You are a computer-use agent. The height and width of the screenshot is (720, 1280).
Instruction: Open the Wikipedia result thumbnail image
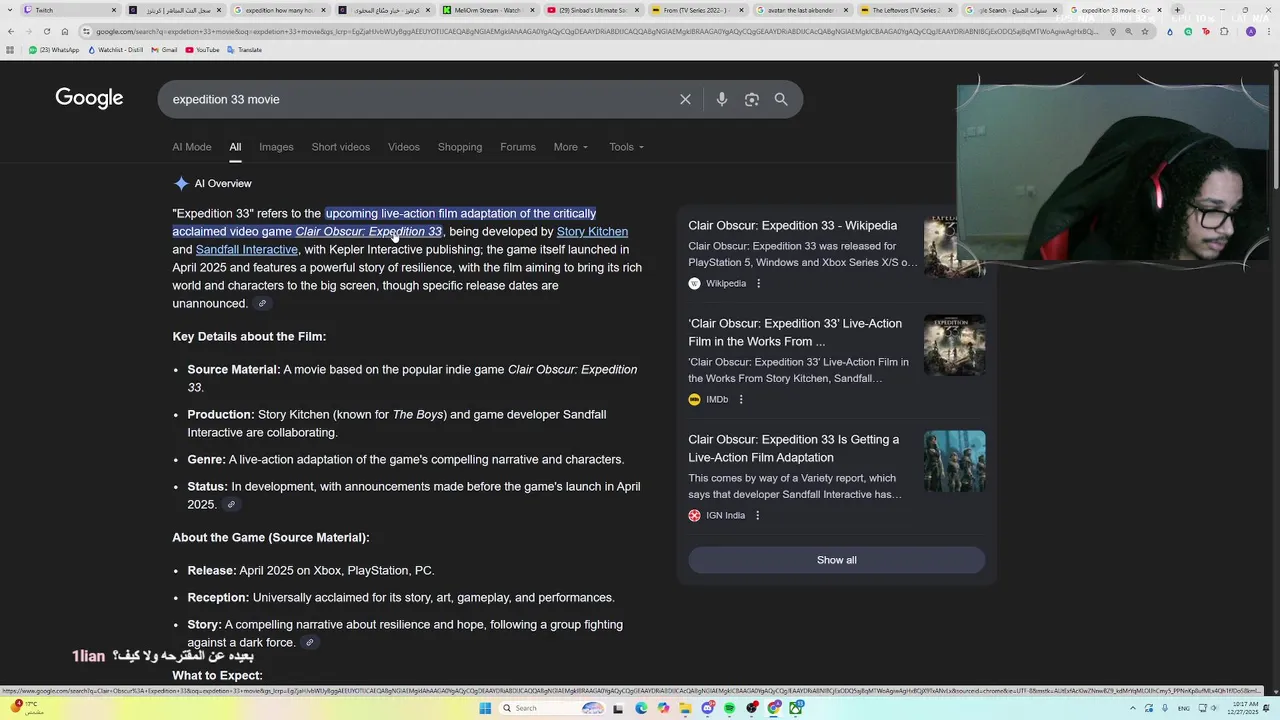click(x=954, y=246)
